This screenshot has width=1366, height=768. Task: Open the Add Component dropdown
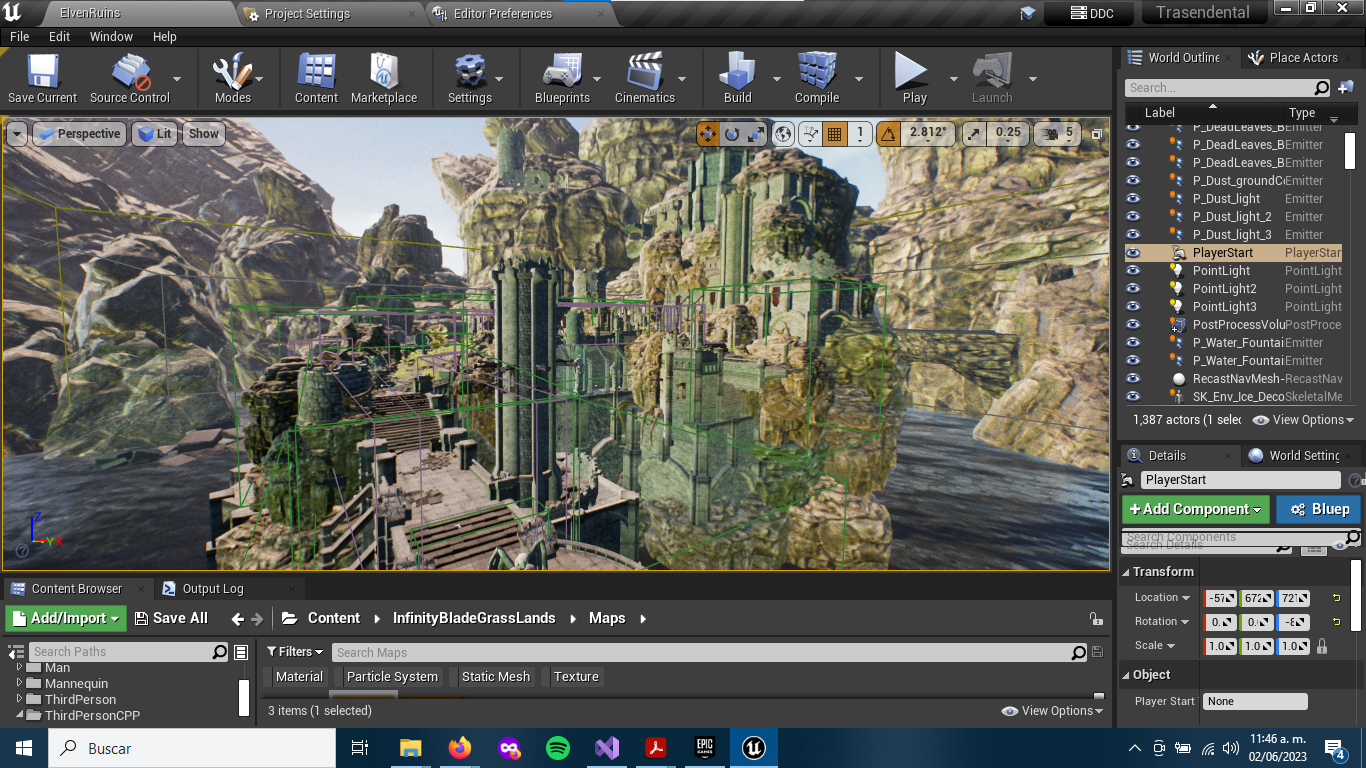point(1195,509)
